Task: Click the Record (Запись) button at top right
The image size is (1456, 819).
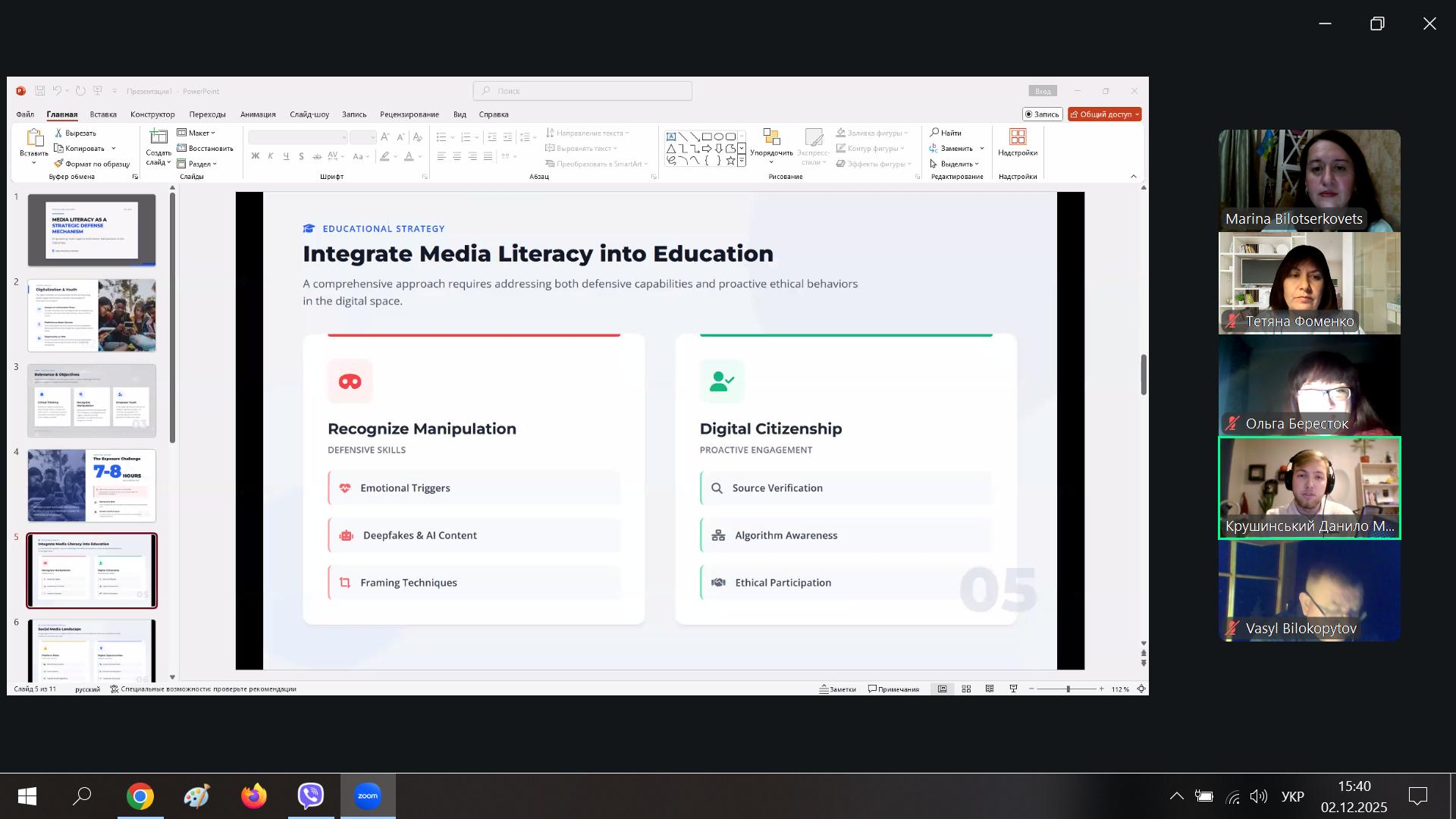Action: 1042,115
